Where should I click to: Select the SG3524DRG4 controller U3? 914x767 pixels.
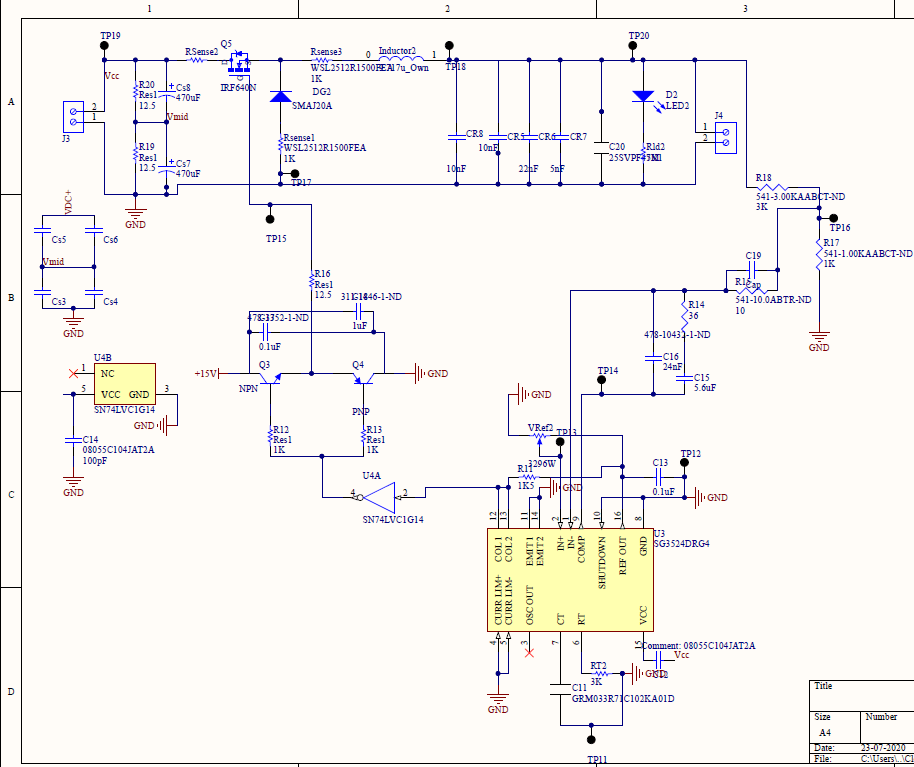click(x=570, y=580)
